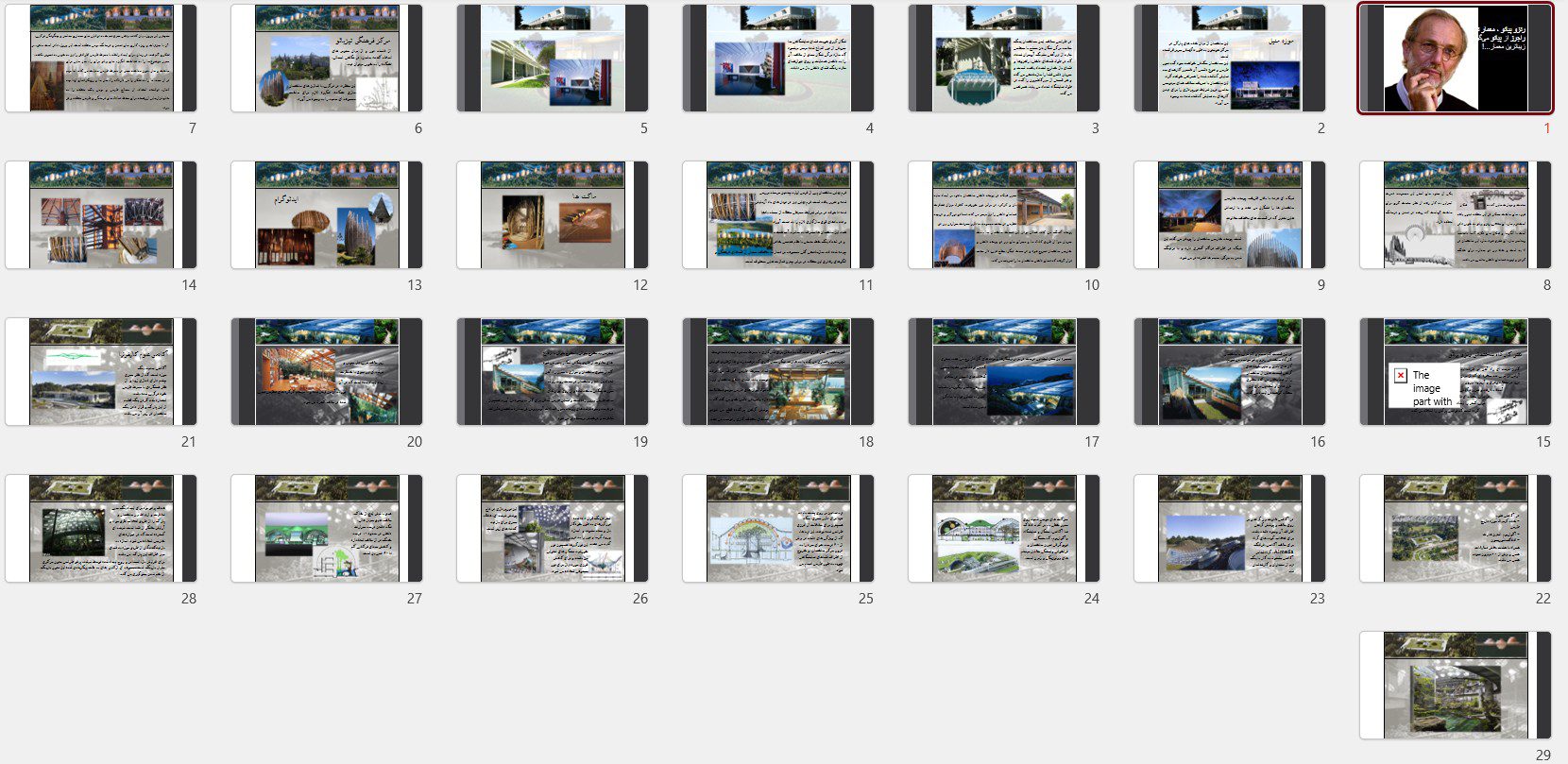The image size is (1568, 764).
Task: Select slide 14 with the photo collage
Action: pyautogui.click(x=101, y=215)
